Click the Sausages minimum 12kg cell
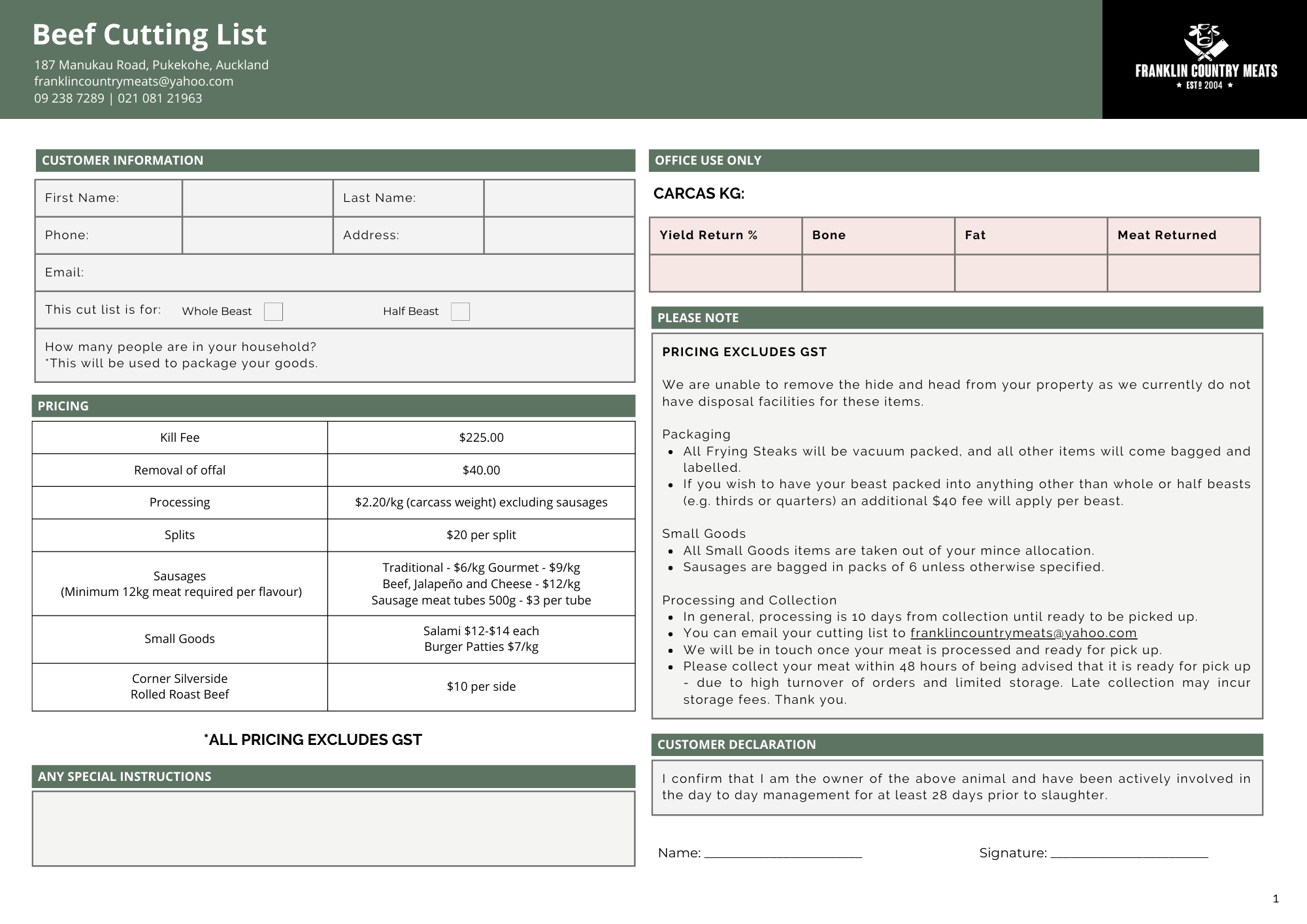This screenshot has width=1307, height=924. click(x=180, y=584)
